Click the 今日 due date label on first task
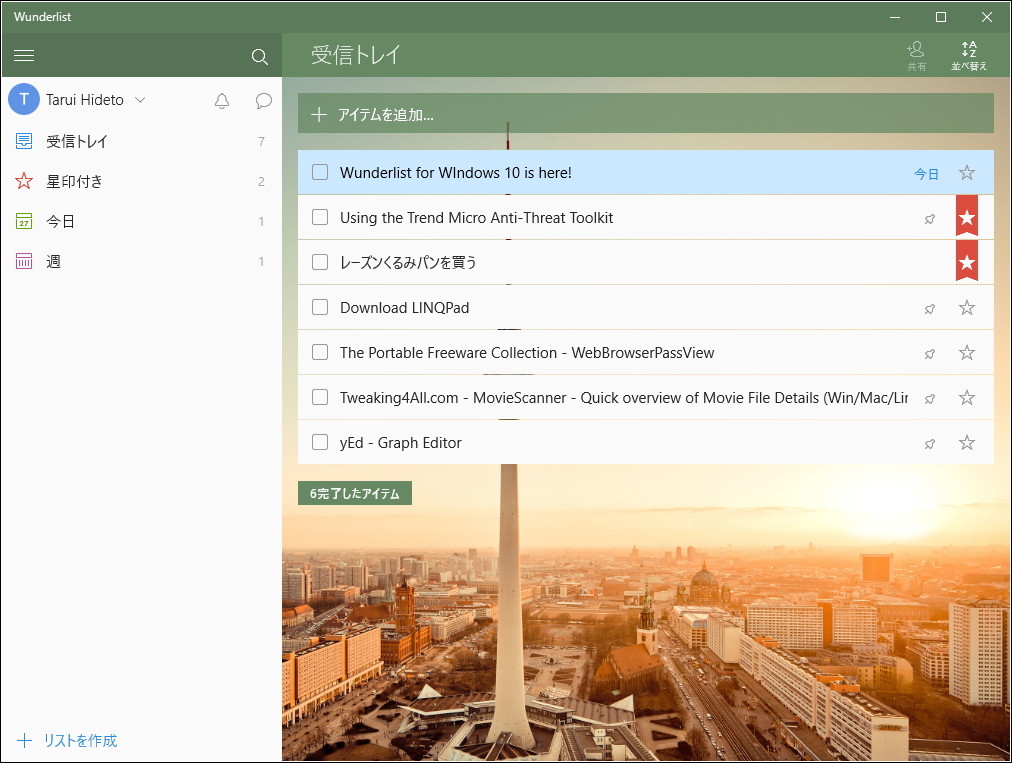Image resolution: width=1012 pixels, height=763 pixels. point(926,174)
